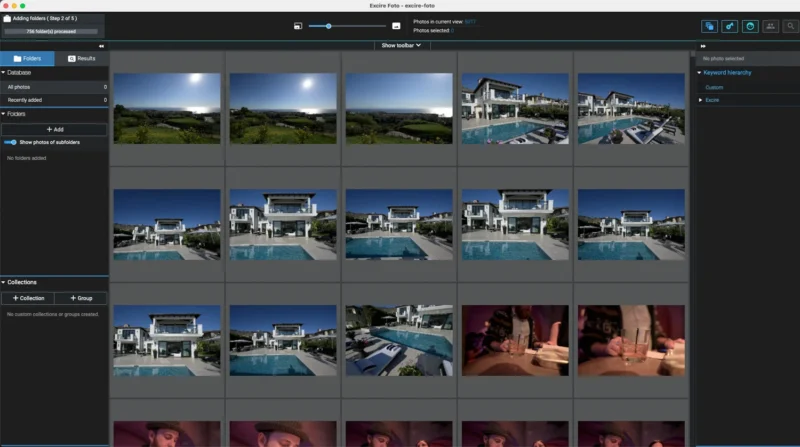Viewport: 800px width, 447px height.
Task: Click the add Group button
Action: click(81, 298)
